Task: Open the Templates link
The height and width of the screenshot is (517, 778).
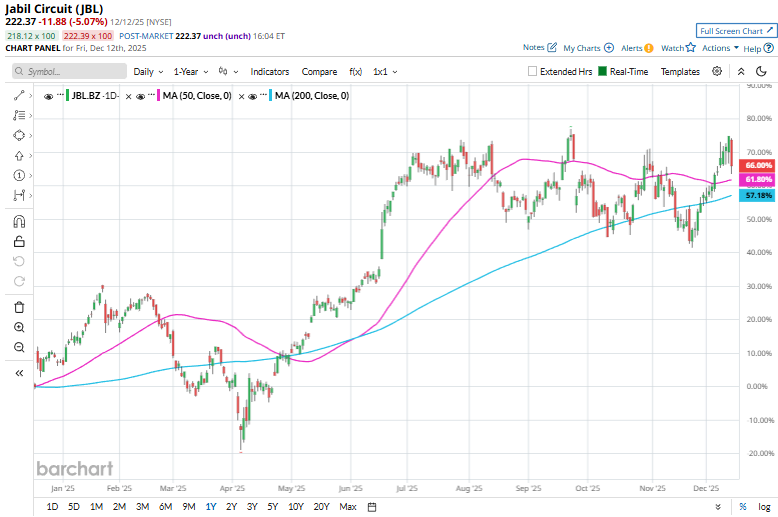Action: (680, 72)
